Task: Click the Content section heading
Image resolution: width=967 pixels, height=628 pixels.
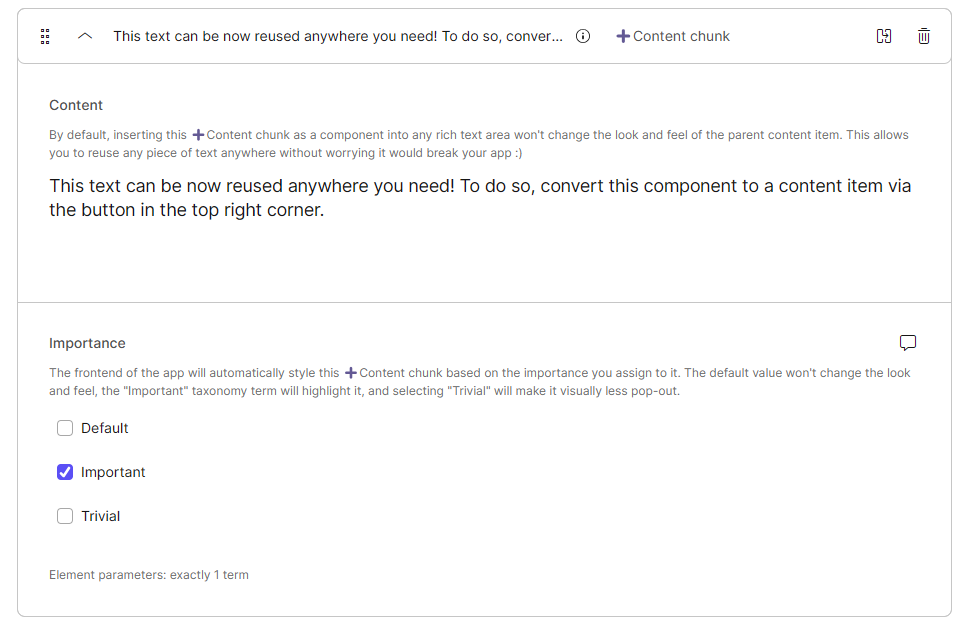Action: 76,105
